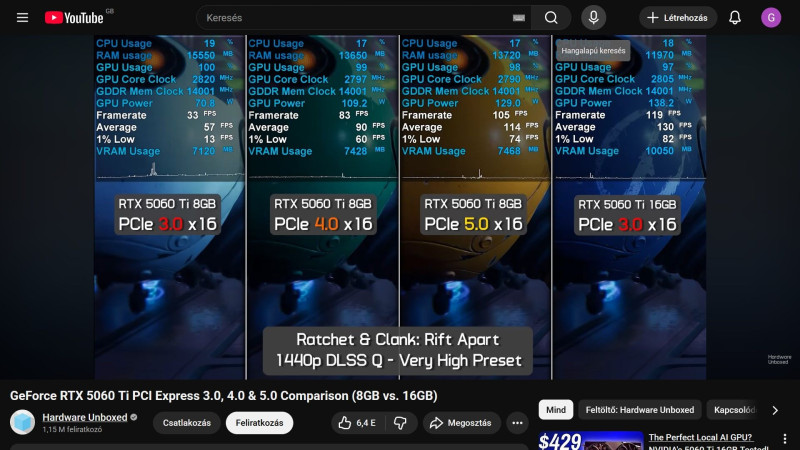
Task: Open the account avatar G menu
Action: tap(771, 18)
